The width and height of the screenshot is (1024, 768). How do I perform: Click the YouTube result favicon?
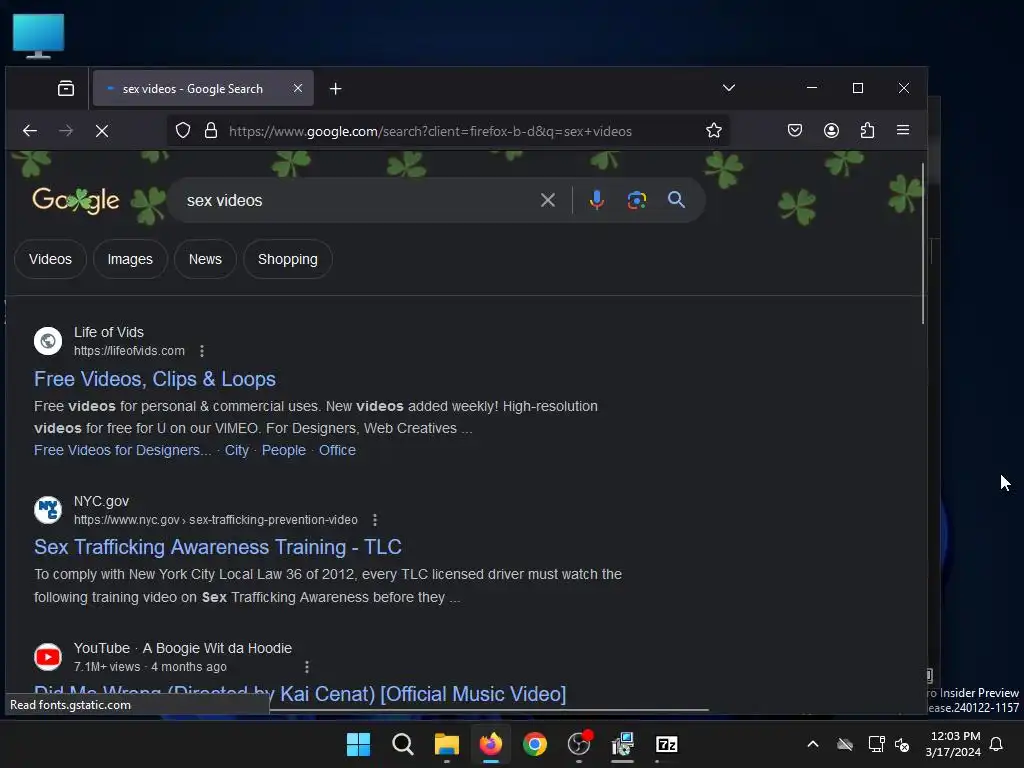click(x=48, y=657)
